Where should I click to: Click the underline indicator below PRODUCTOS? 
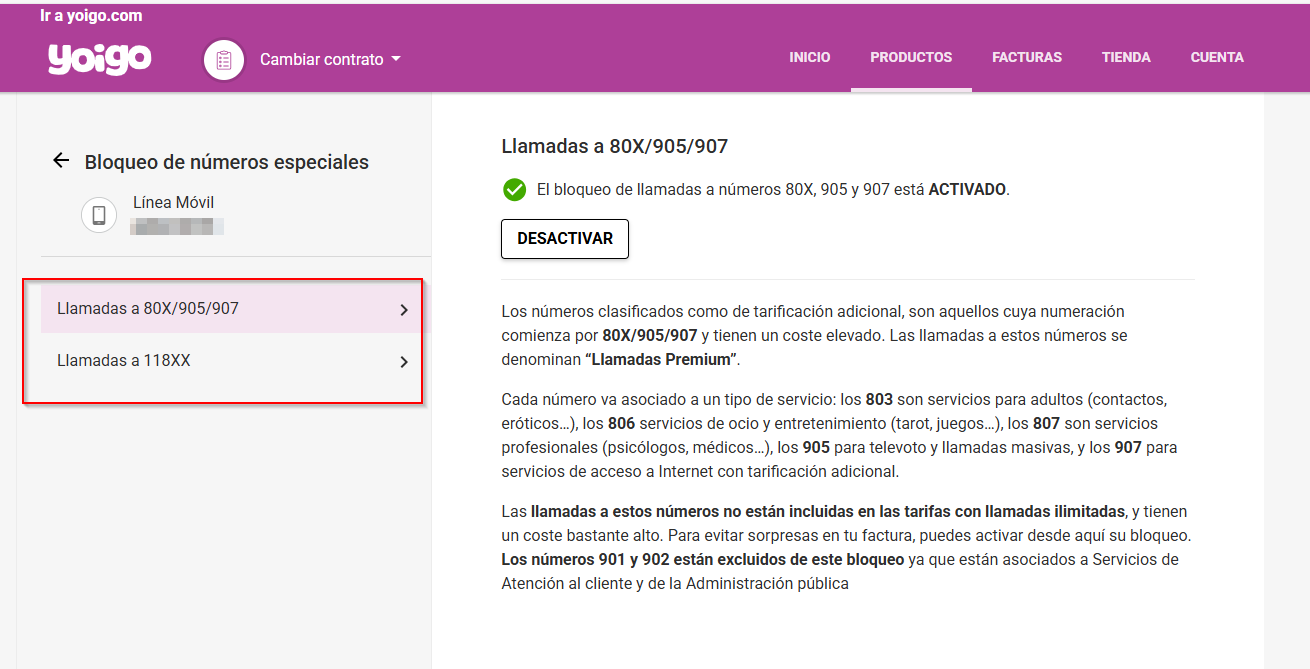pos(911,89)
